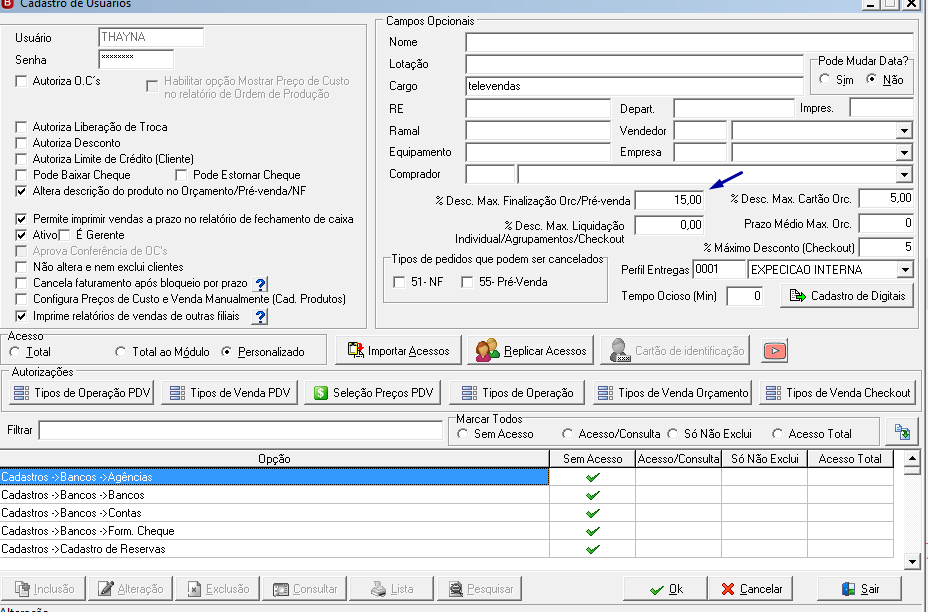
Task: Mark all as Acesso Total
Action: coord(777,434)
